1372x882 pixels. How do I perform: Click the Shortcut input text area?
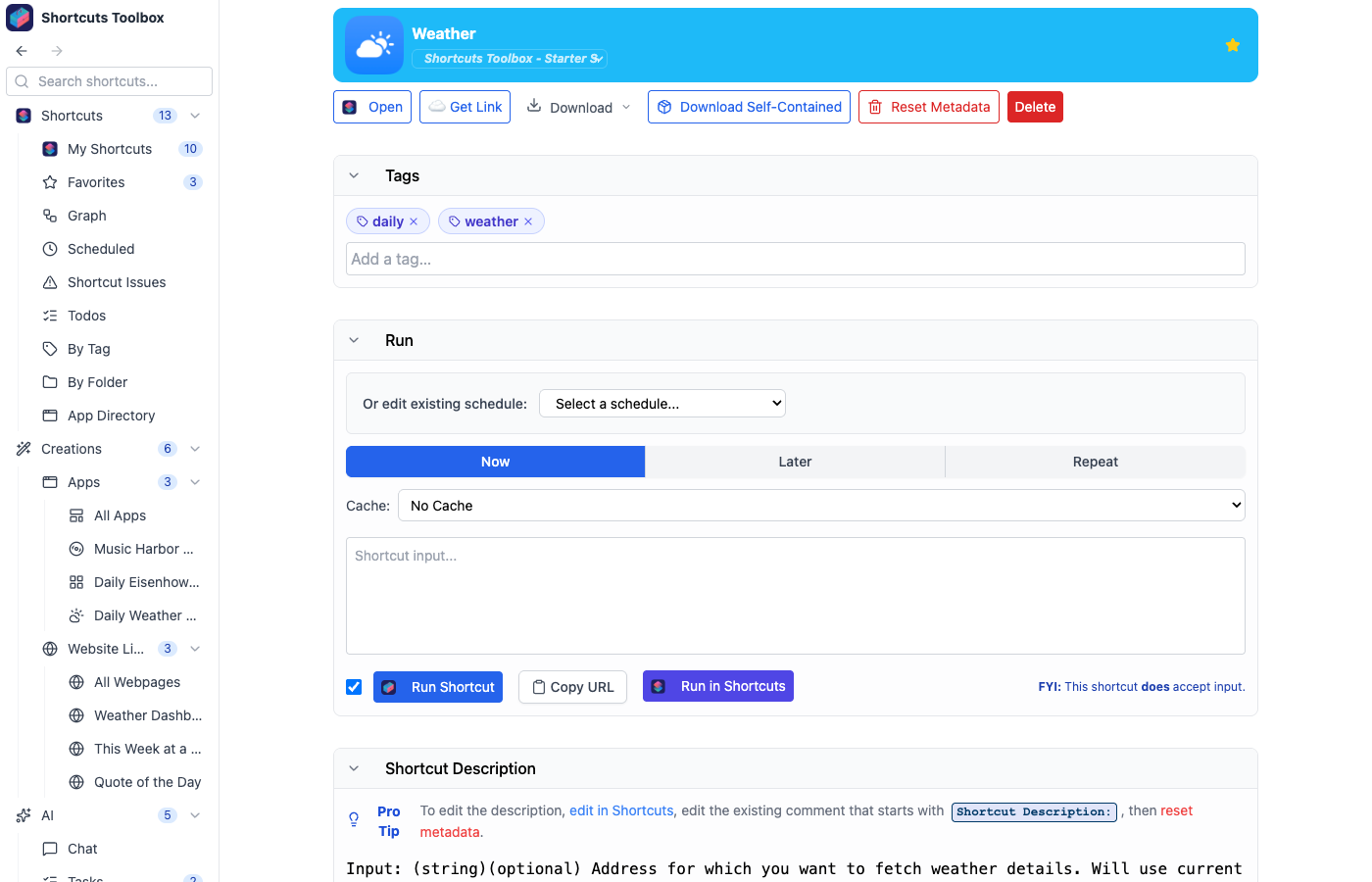[x=796, y=596]
